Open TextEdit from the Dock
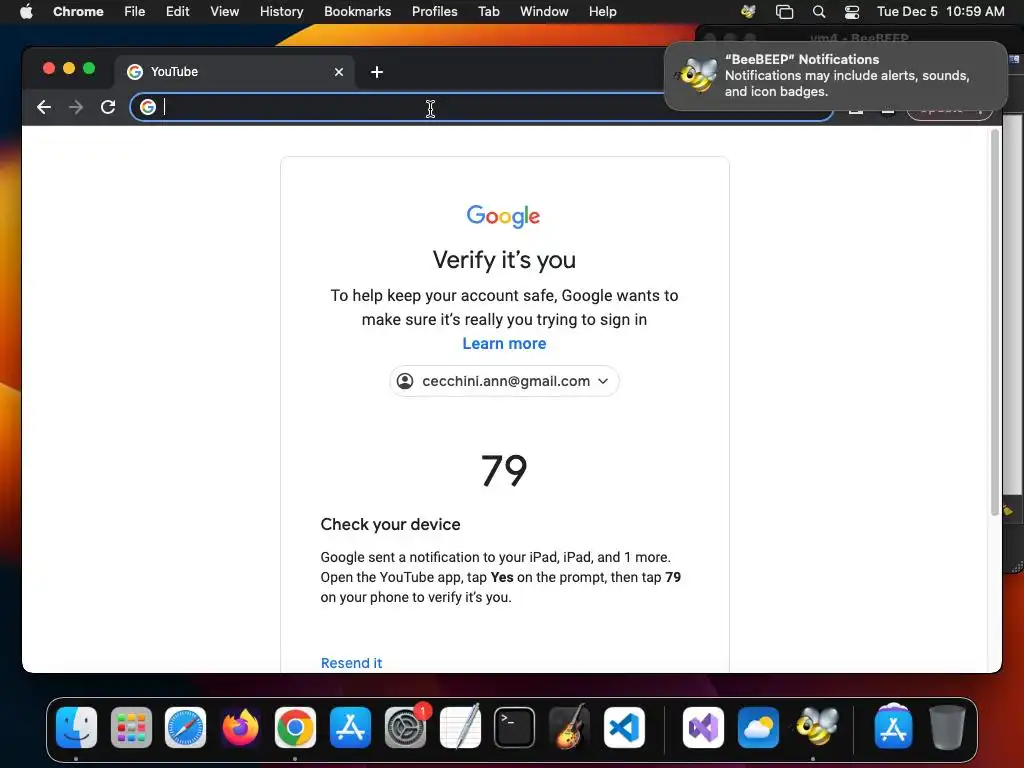Image resolution: width=1024 pixels, height=768 pixels. click(x=460, y=728)
